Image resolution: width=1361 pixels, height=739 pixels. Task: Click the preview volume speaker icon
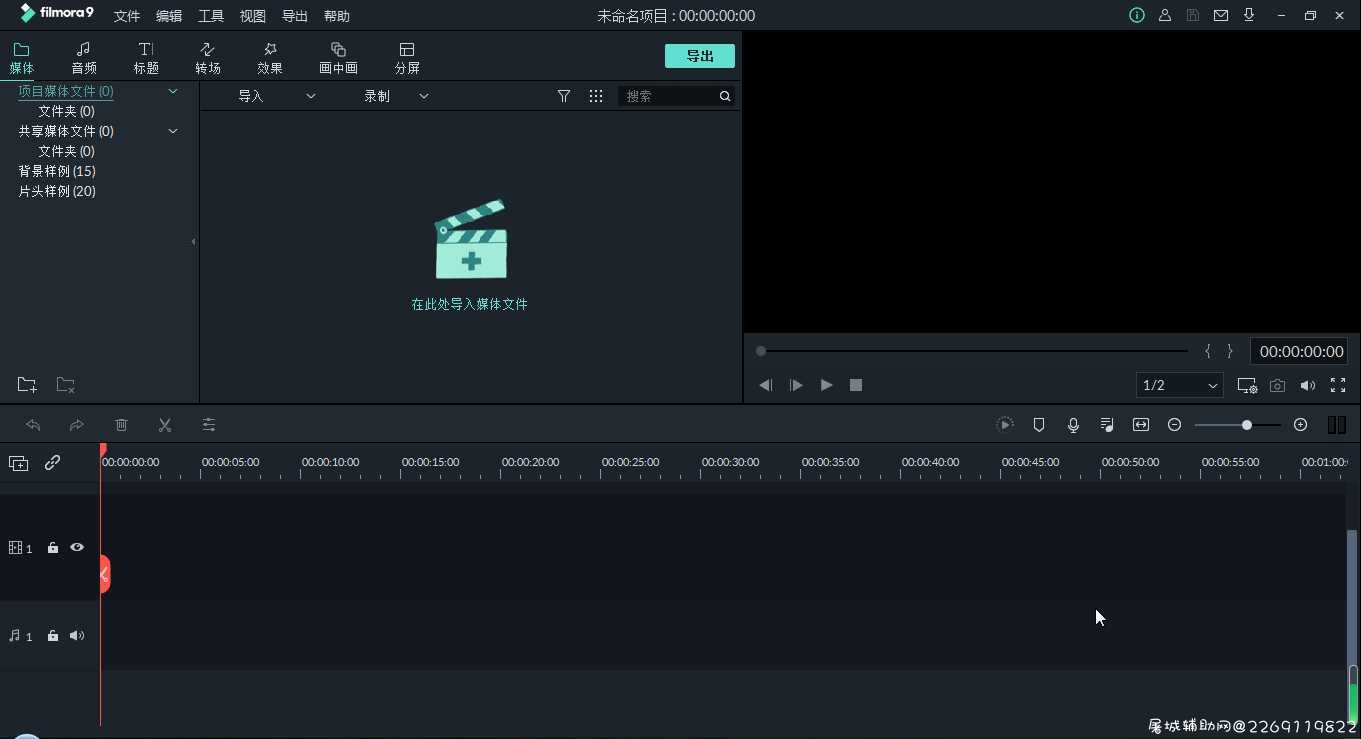(1307, 385)
